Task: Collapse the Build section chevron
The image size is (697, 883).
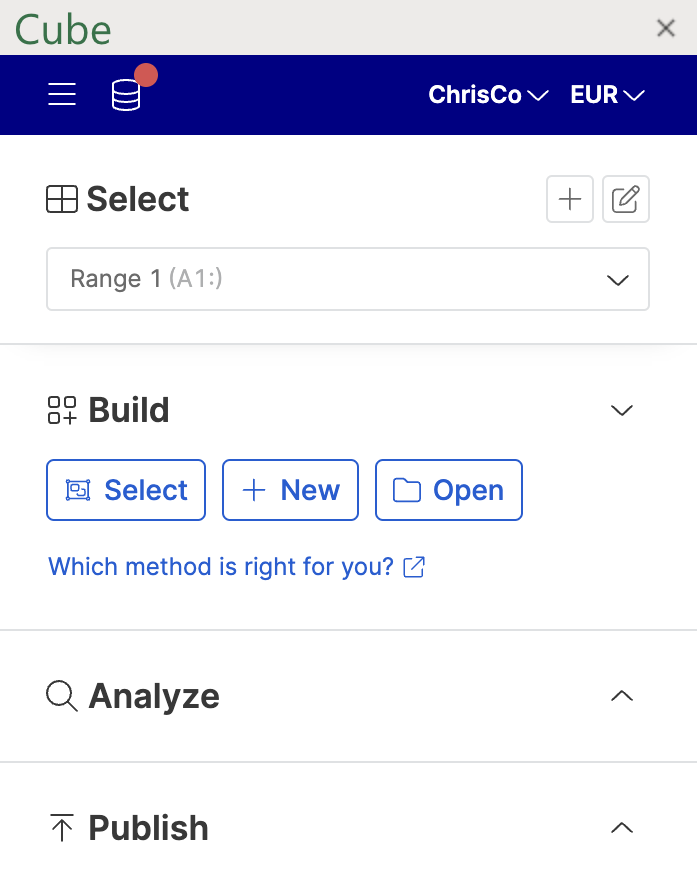Action: click(622, 410)
